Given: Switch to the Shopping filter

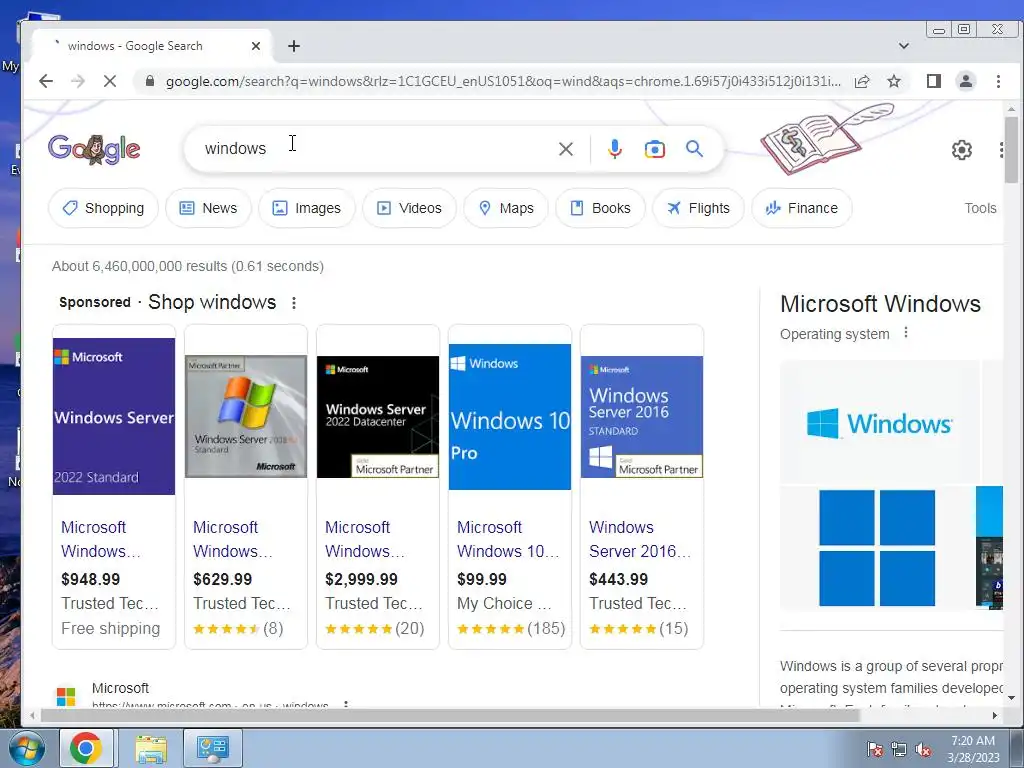Looking at the screenshot, I should (103, 208).
